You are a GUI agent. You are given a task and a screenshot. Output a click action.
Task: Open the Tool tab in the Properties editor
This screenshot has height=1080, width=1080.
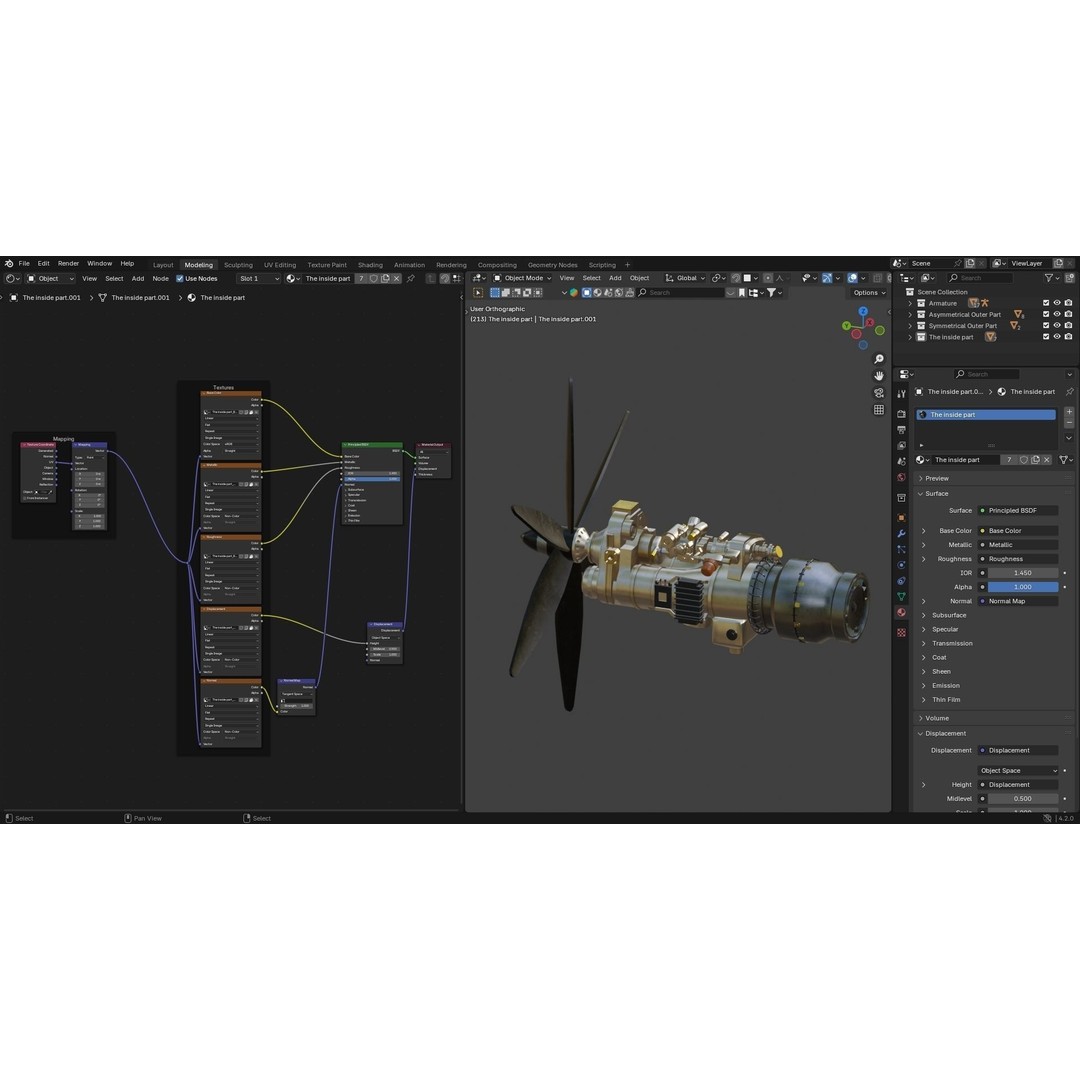pos(902,394)
